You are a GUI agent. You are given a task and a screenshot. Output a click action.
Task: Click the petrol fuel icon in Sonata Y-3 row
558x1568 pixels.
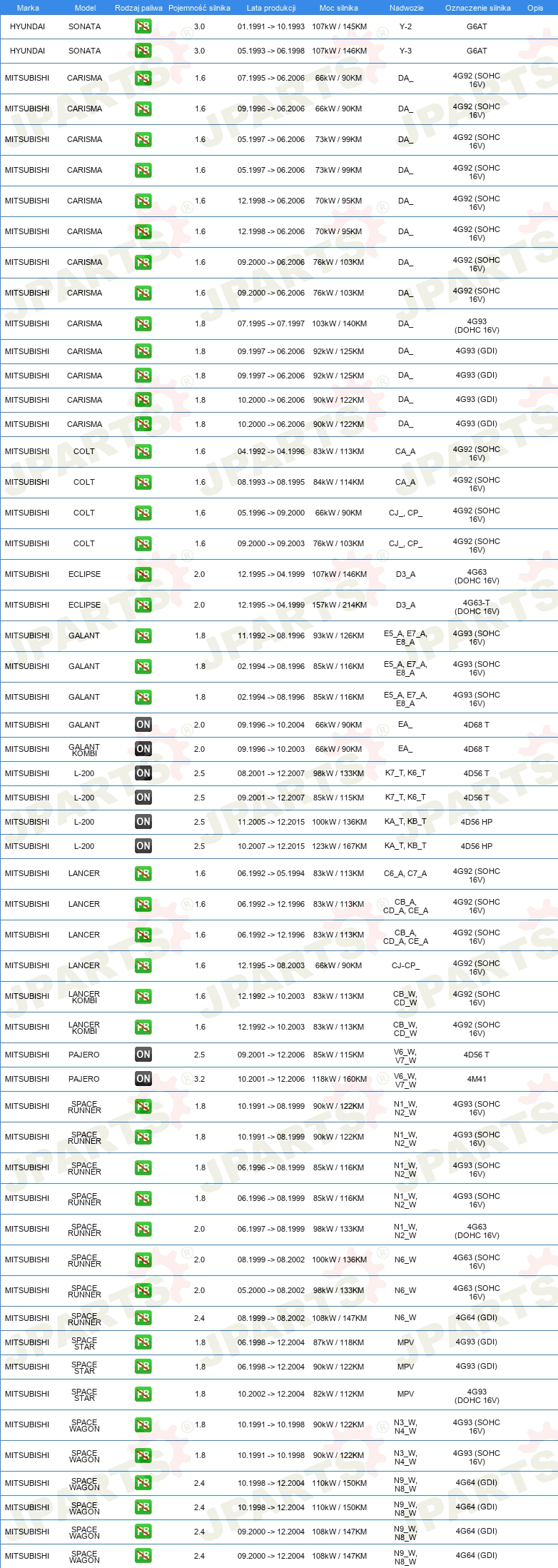(x=143, y=51)
